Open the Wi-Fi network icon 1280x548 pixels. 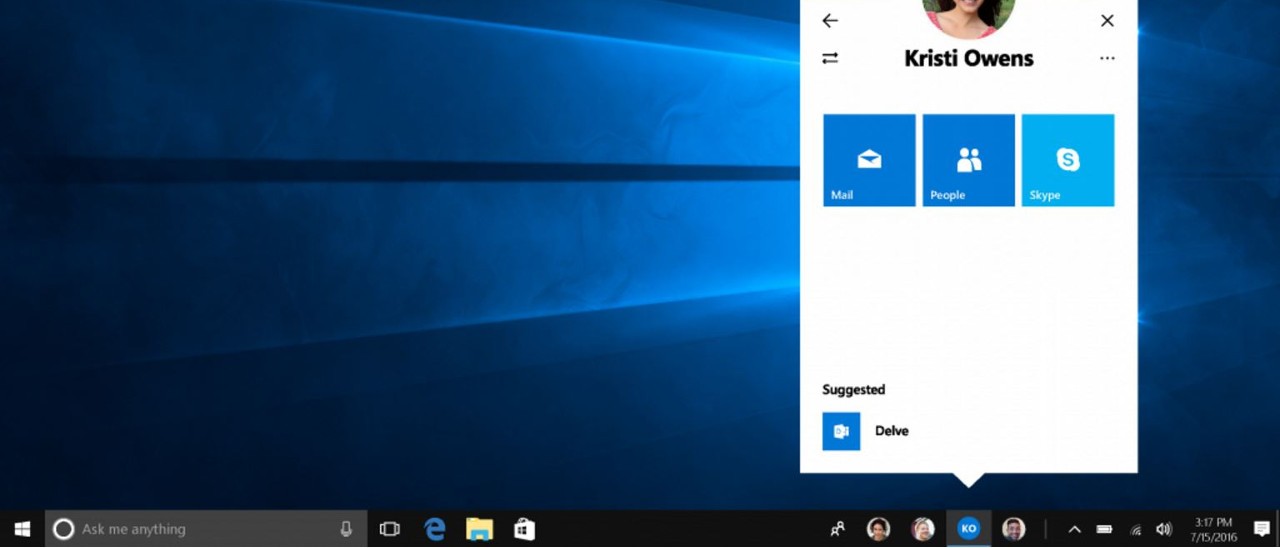[x=1135, y=529]
